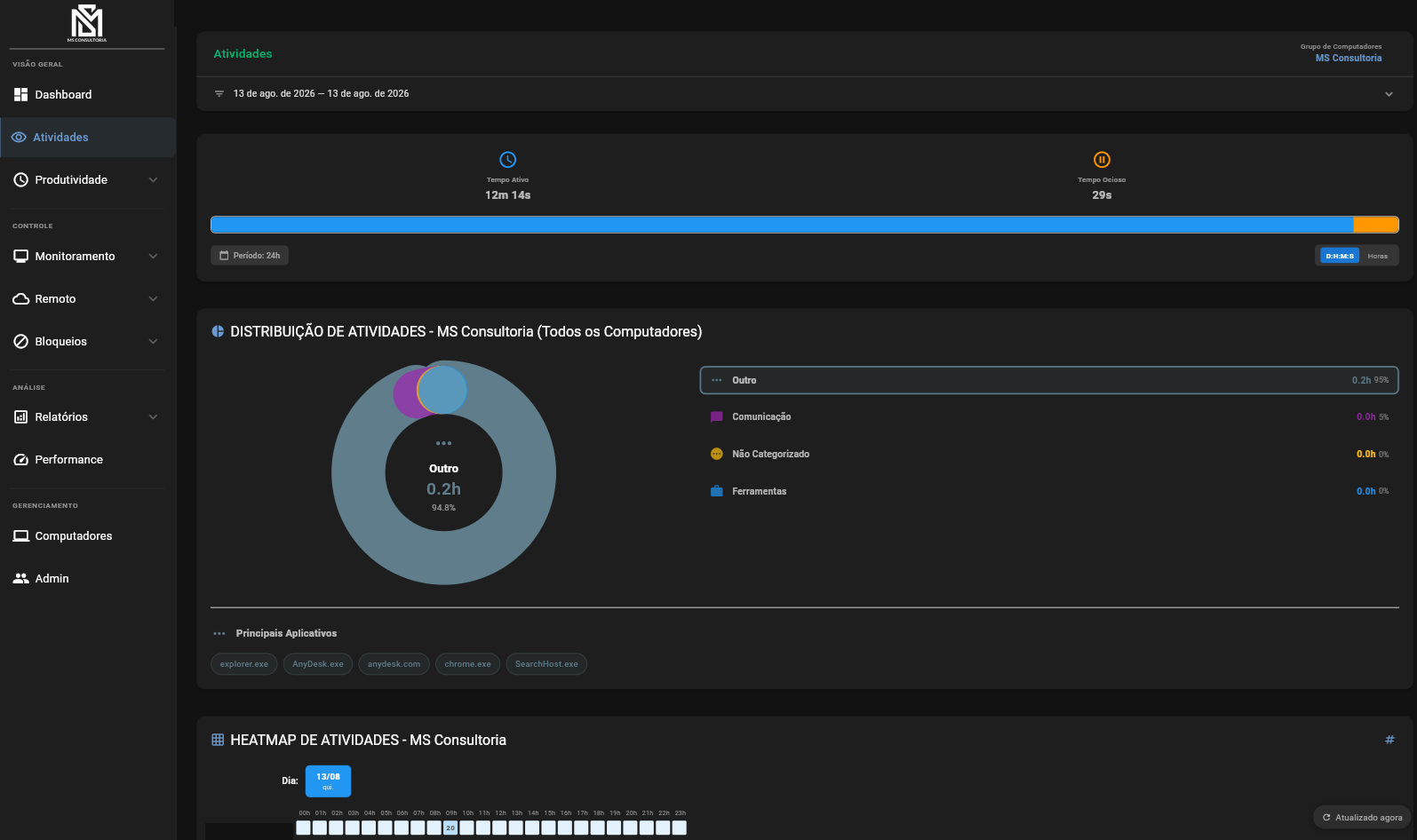Image resolution: width=1417 pixels, height=840 pixels.
Task: Select the Comunicação category row
Action: [x=1049, y=416]
